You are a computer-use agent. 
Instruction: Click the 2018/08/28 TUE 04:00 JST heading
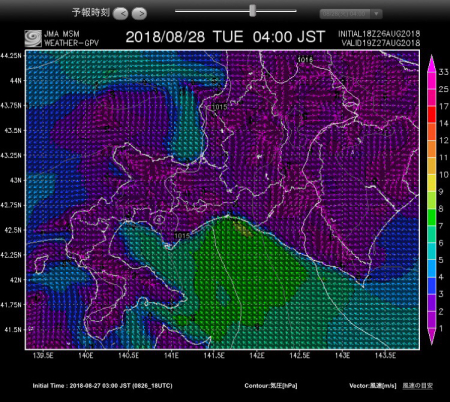coord(225,37)
